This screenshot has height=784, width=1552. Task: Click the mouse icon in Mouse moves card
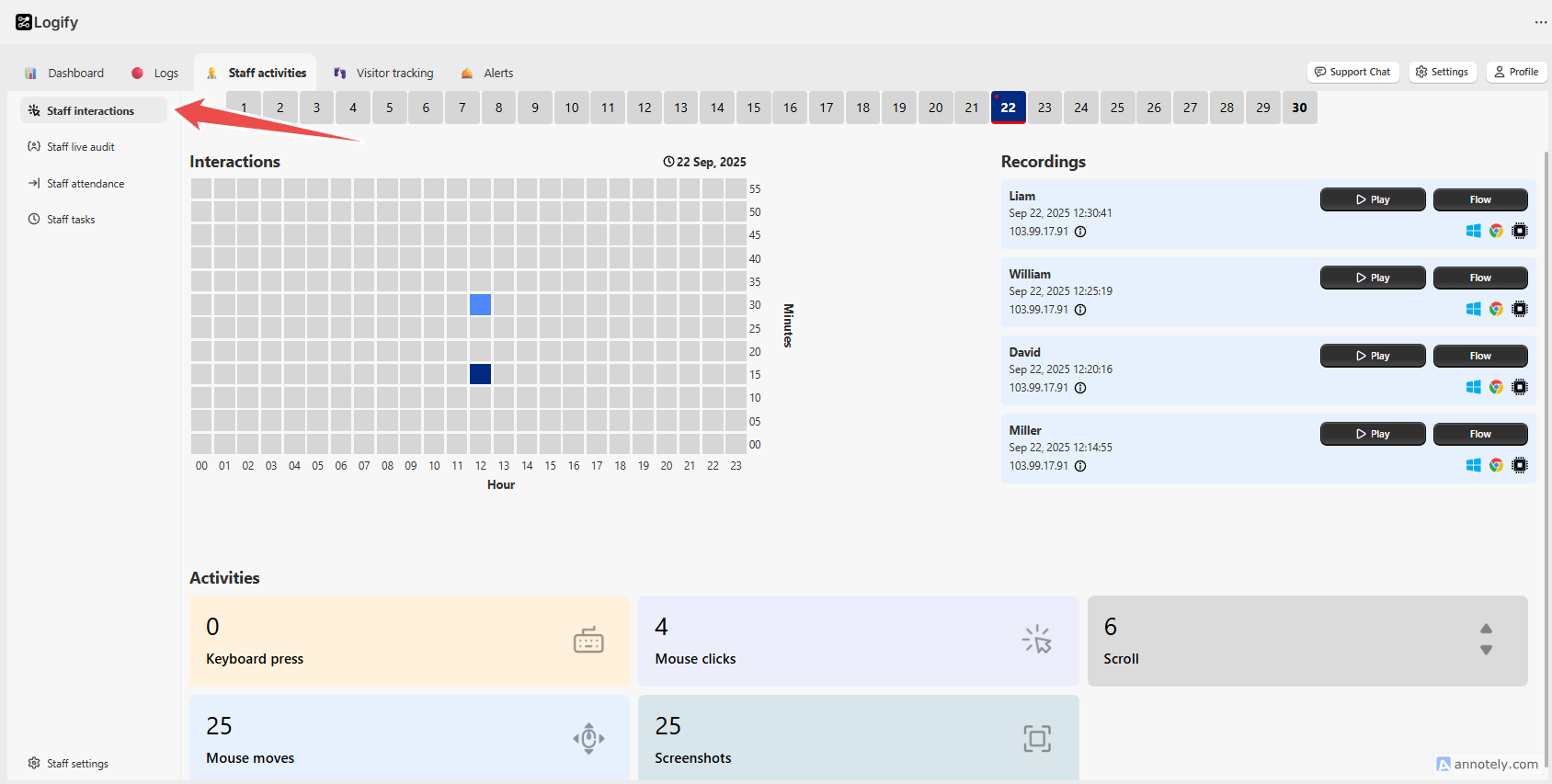(x=588, y=738)
